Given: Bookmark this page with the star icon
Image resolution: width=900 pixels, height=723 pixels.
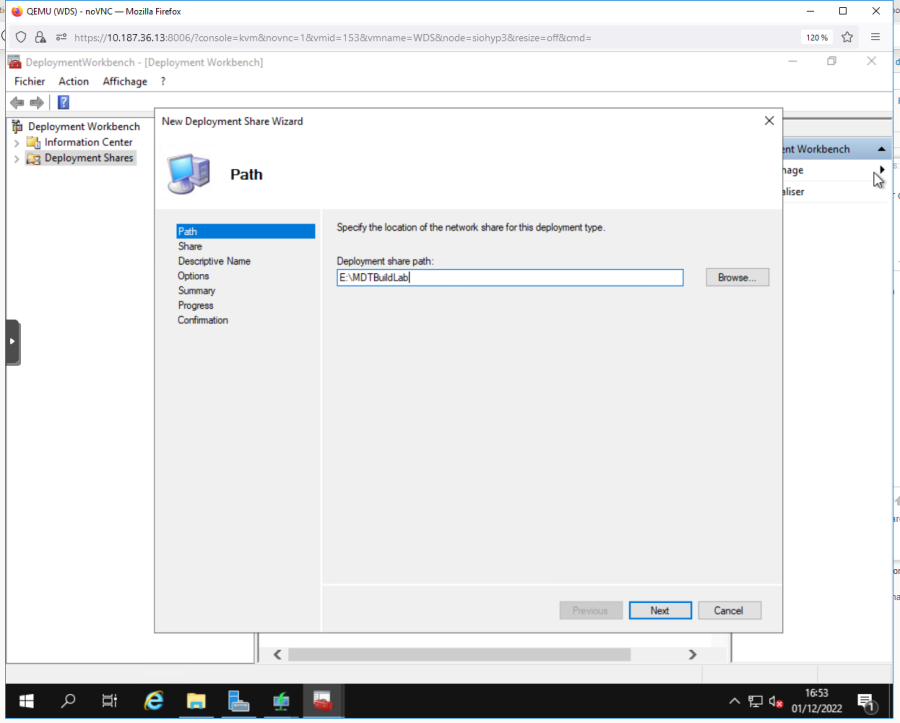Looking at the screenshot, I should (847, 37).
